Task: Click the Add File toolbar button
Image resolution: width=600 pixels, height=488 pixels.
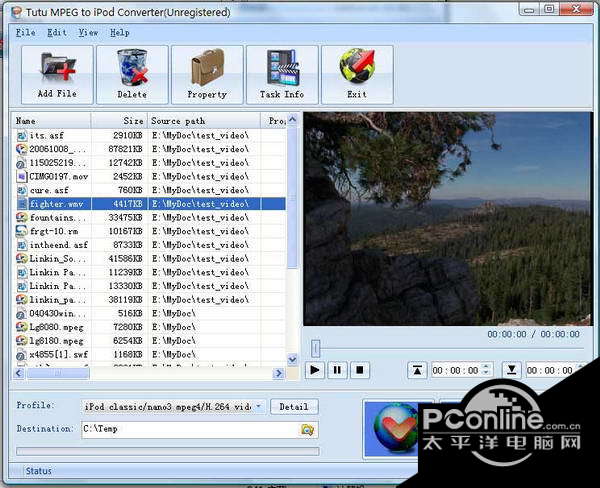Action: (x=57, y=75)
